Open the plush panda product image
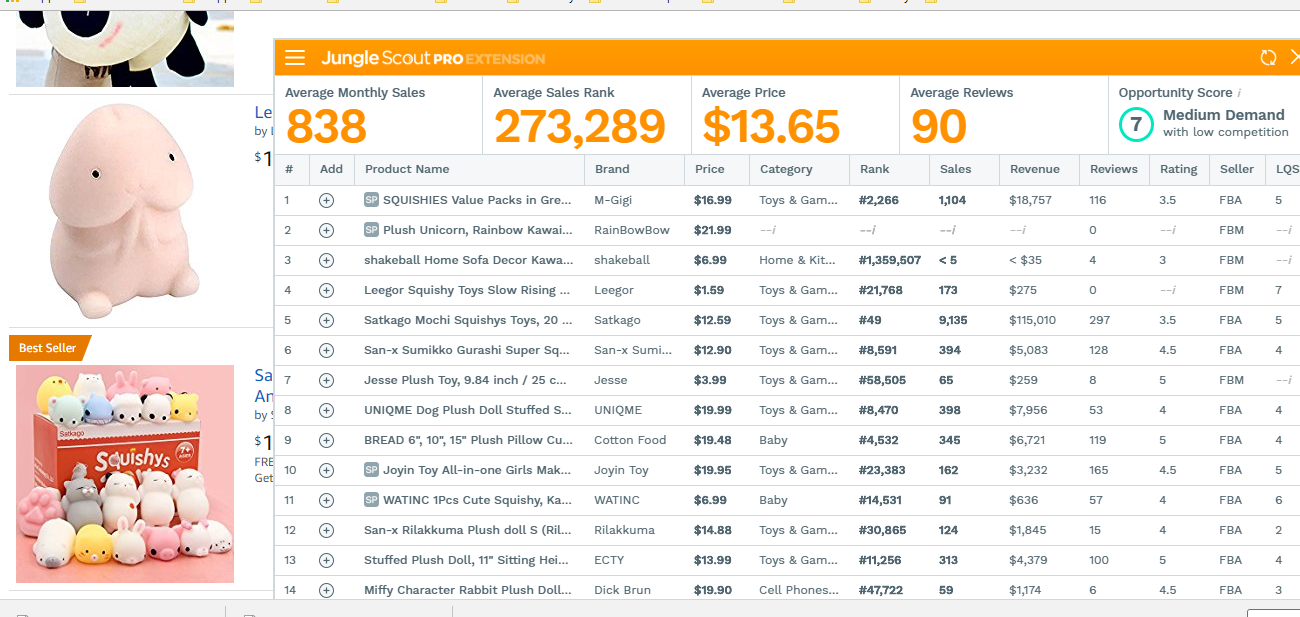 (x=125, y=47)
